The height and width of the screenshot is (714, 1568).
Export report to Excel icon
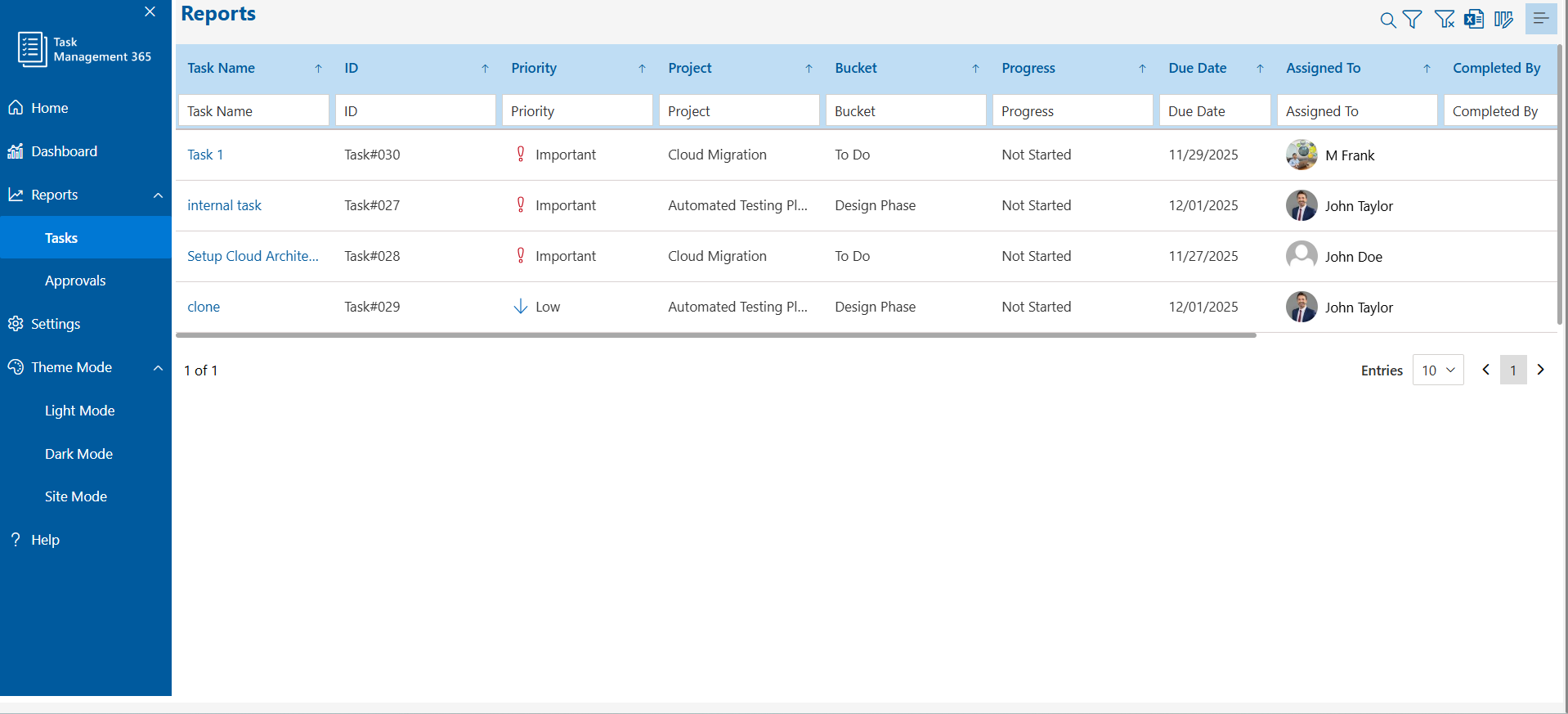tap(1474, 19)
